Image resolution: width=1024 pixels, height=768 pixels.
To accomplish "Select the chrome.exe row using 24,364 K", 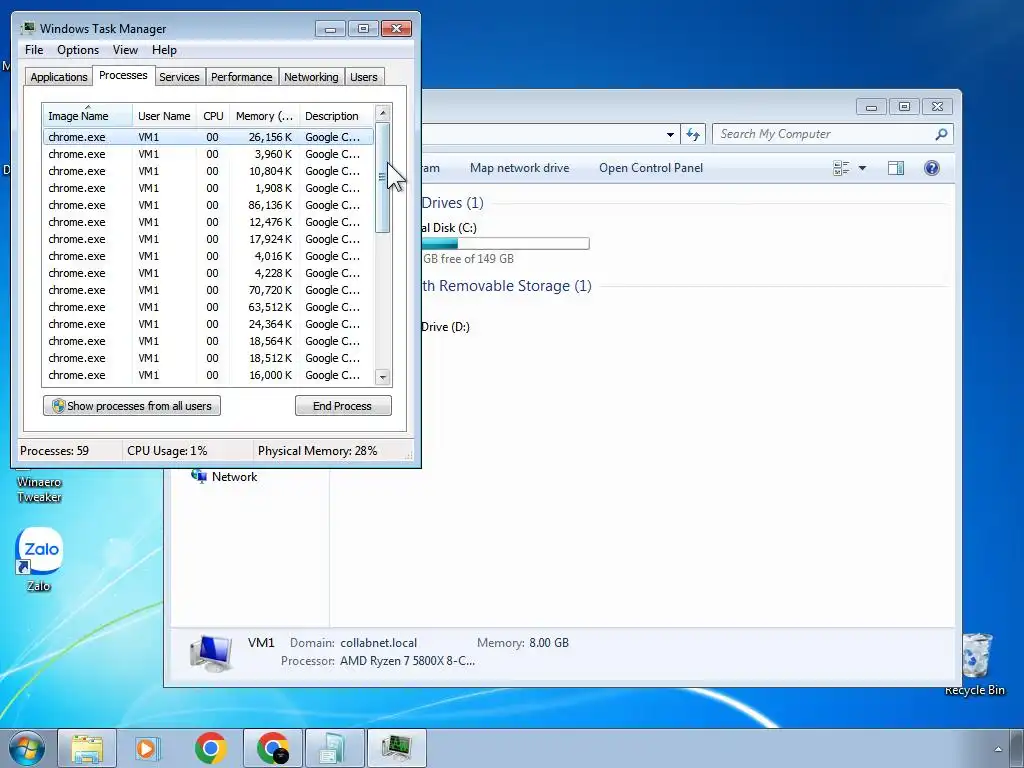I will click(x=208, y=324).
